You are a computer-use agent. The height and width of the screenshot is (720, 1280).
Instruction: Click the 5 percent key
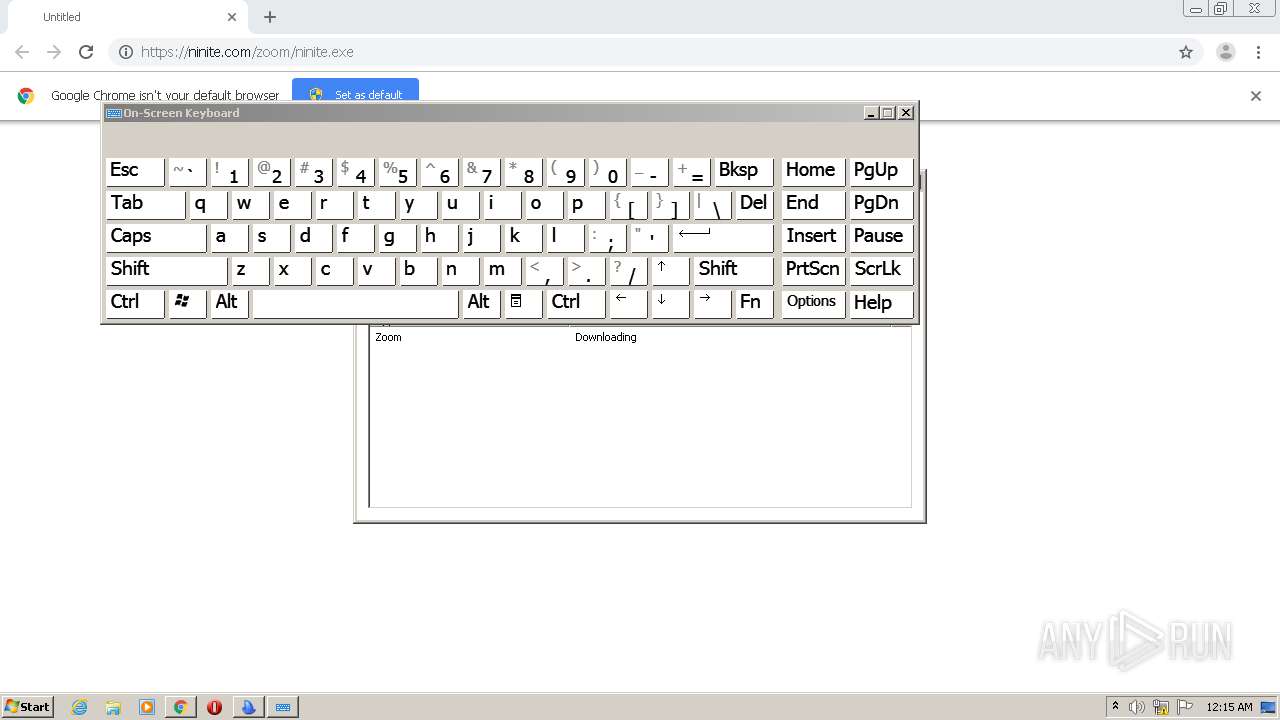[x=397, y=171]
